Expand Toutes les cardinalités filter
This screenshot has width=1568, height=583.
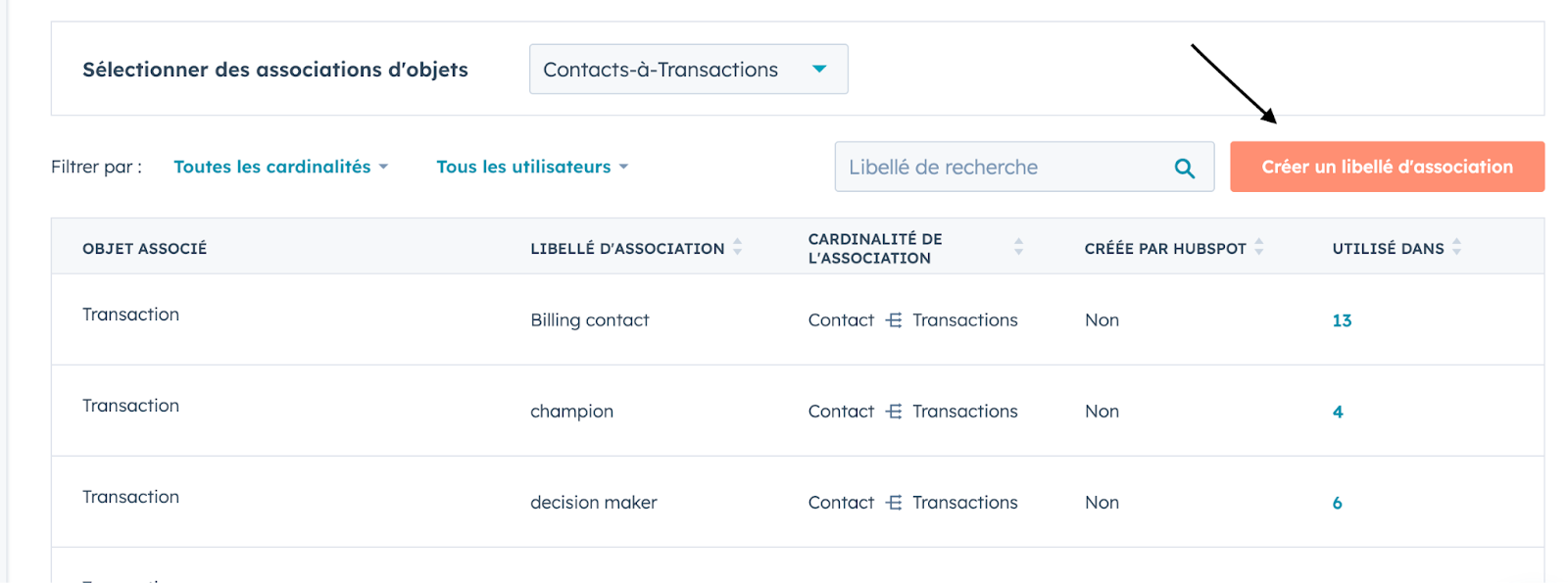click(x=280, y=167)
